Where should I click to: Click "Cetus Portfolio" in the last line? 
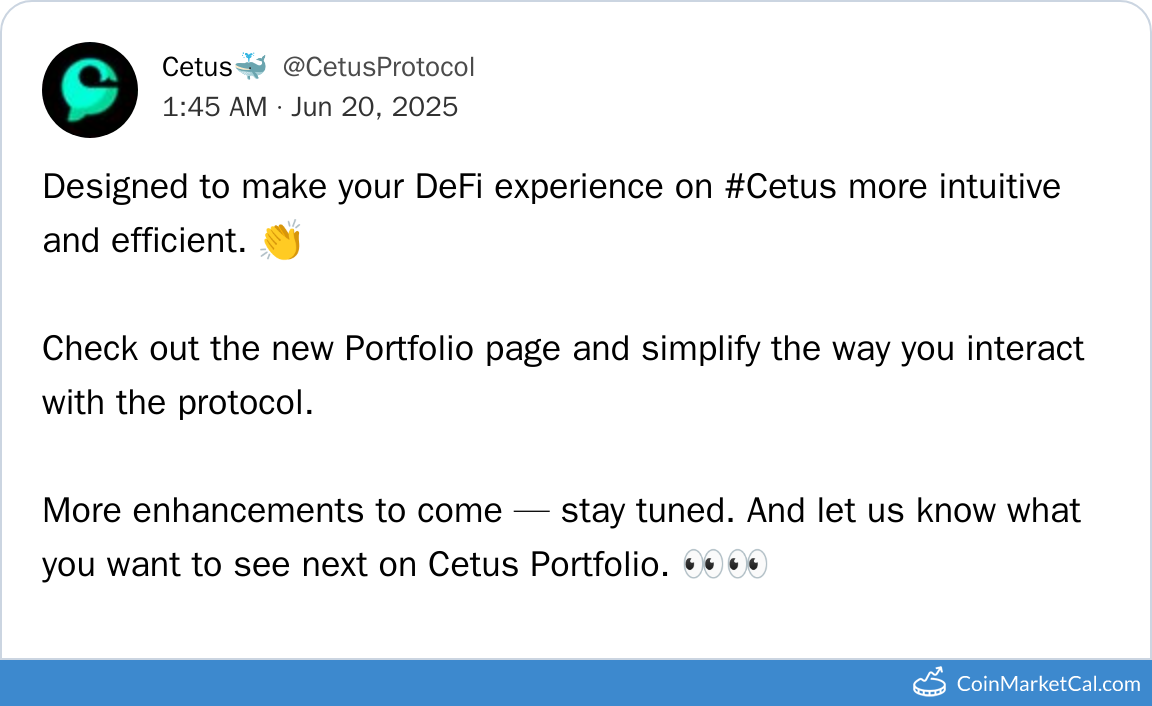546,565
